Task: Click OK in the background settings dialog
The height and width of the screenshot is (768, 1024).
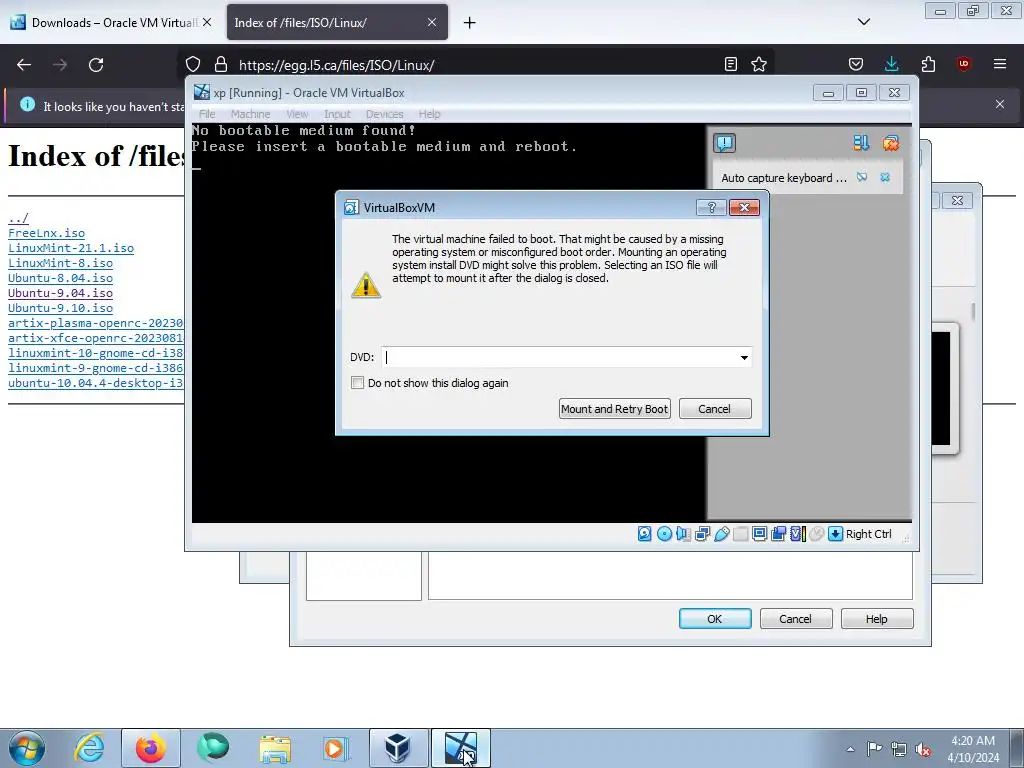Action: click(x=715, y=619)
